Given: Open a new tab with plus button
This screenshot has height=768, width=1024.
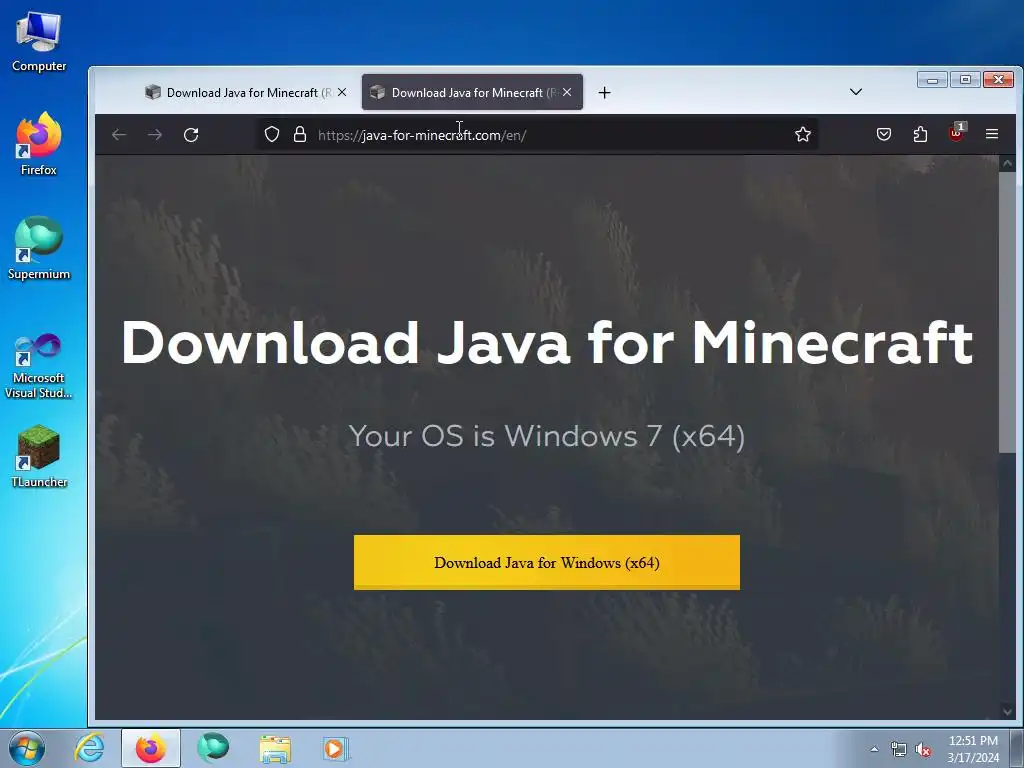Looking at the screenshot, I should pyautogui.click(x=604, y=93).
